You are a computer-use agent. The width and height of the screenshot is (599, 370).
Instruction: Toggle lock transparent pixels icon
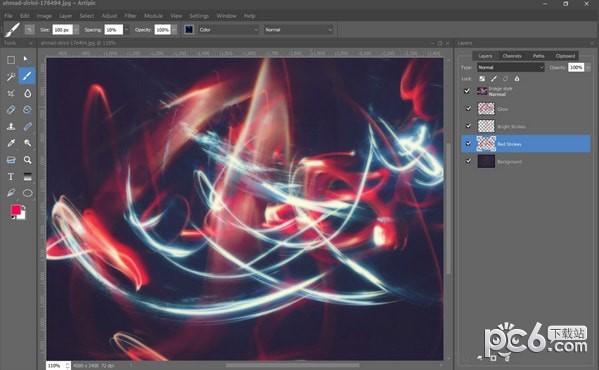tap(482, 79)
